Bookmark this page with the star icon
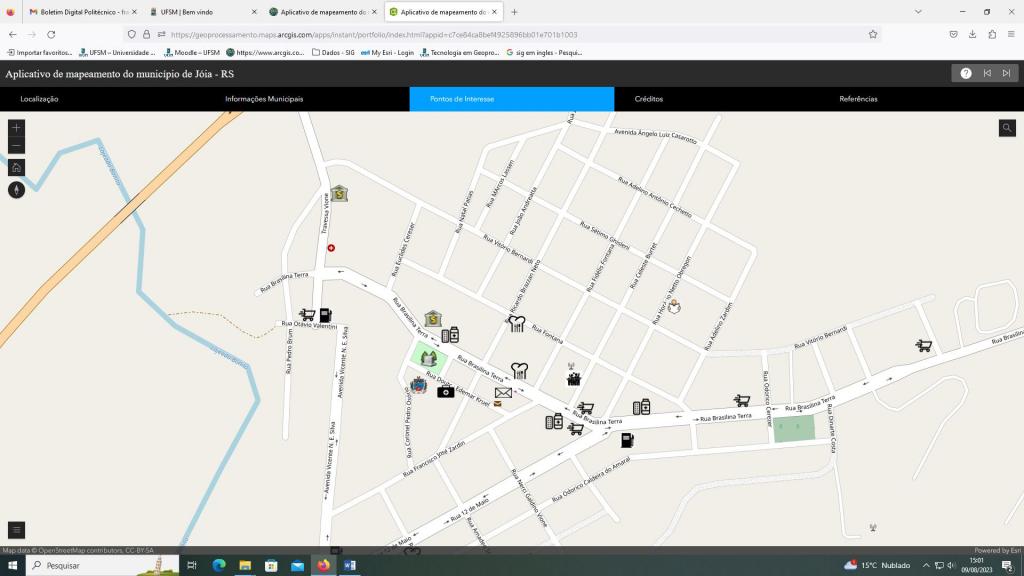This screenshot has height=576, width=1024. (x=873, y=34)
